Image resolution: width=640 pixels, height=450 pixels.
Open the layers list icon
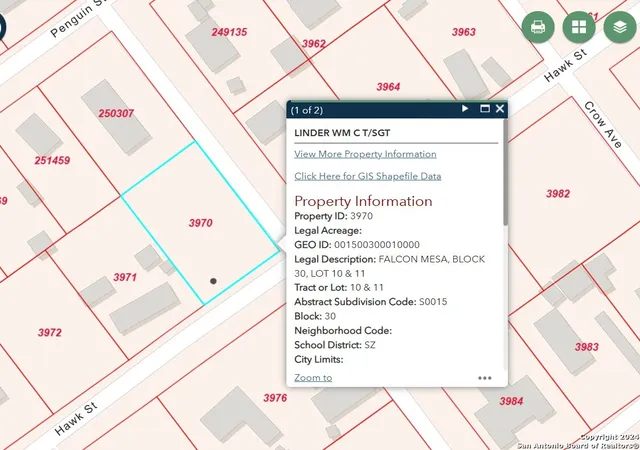620,27
